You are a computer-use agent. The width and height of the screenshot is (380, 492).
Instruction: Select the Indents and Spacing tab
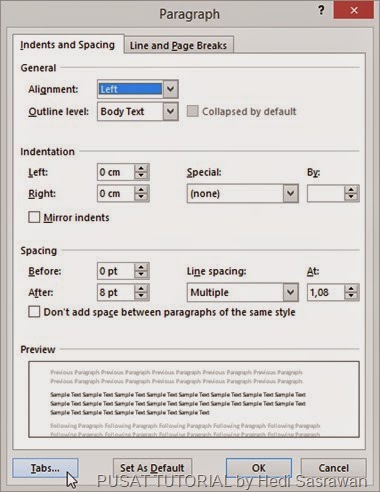point(68,45)
